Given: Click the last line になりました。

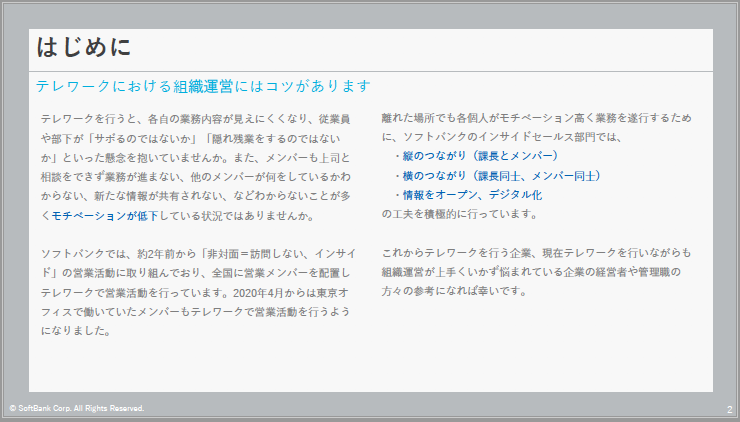Looking at the screenshot, I should pyautogui.click(x=76, y=331).
